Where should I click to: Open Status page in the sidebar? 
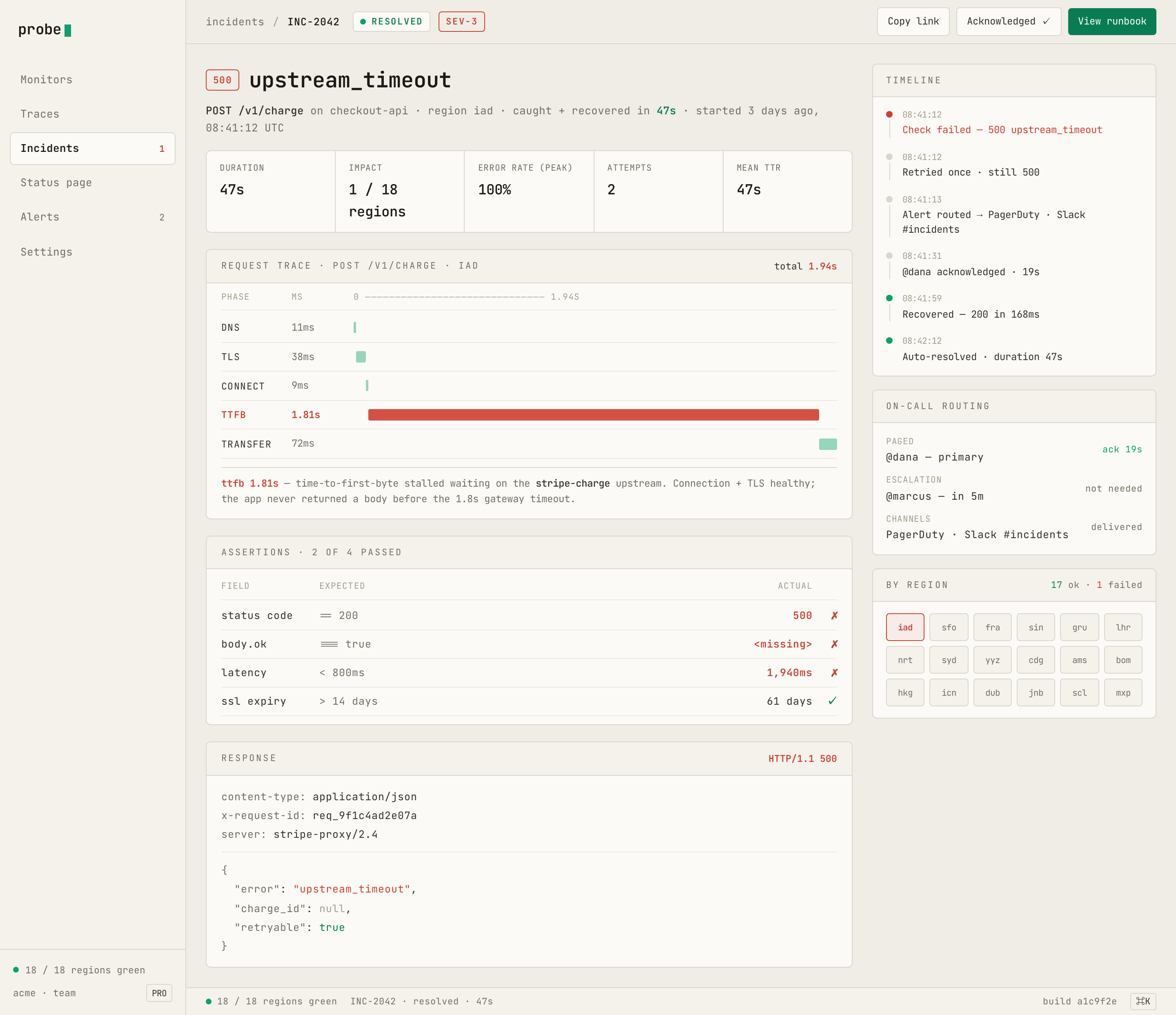pyautogui.click(x=93, y=183)
